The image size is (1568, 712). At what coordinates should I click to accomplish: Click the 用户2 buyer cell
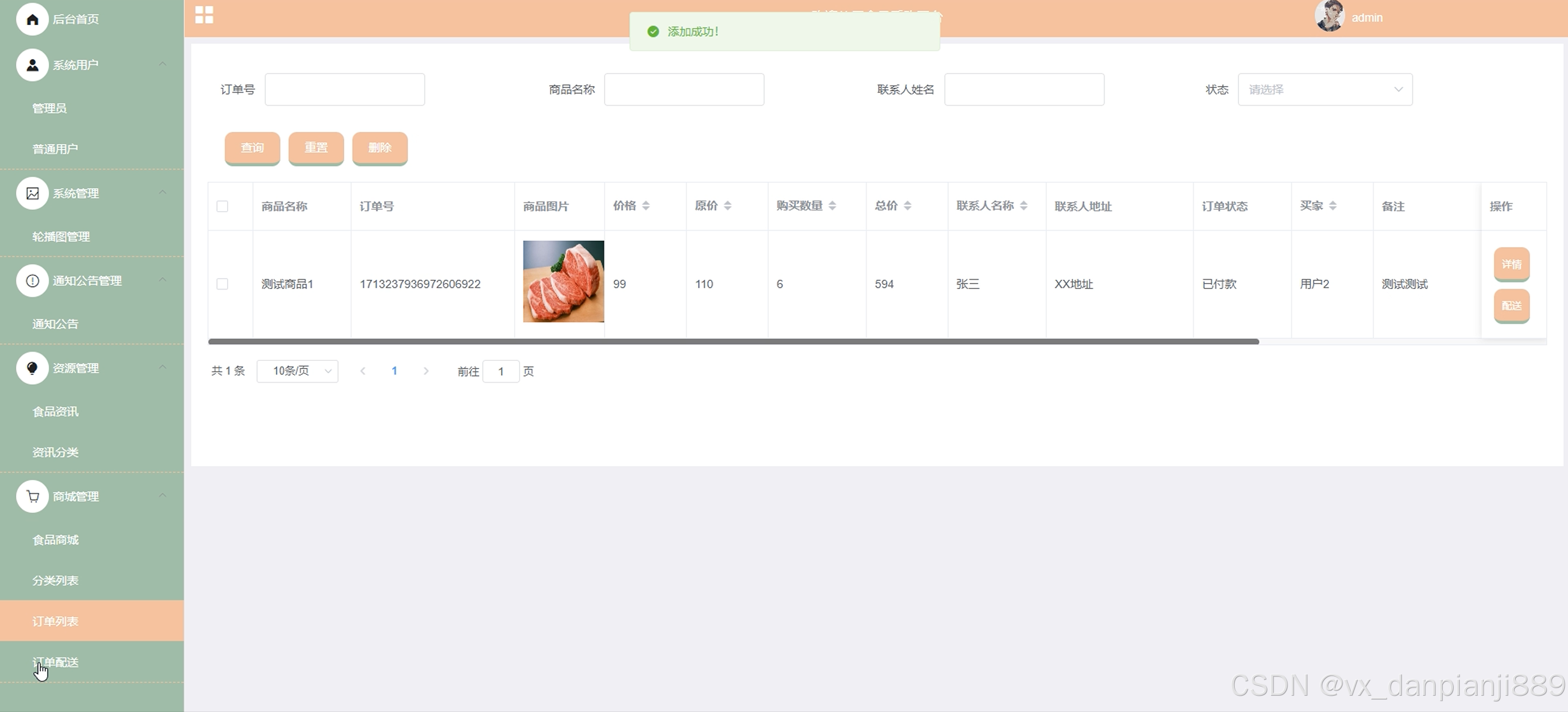click(1315, 284)
